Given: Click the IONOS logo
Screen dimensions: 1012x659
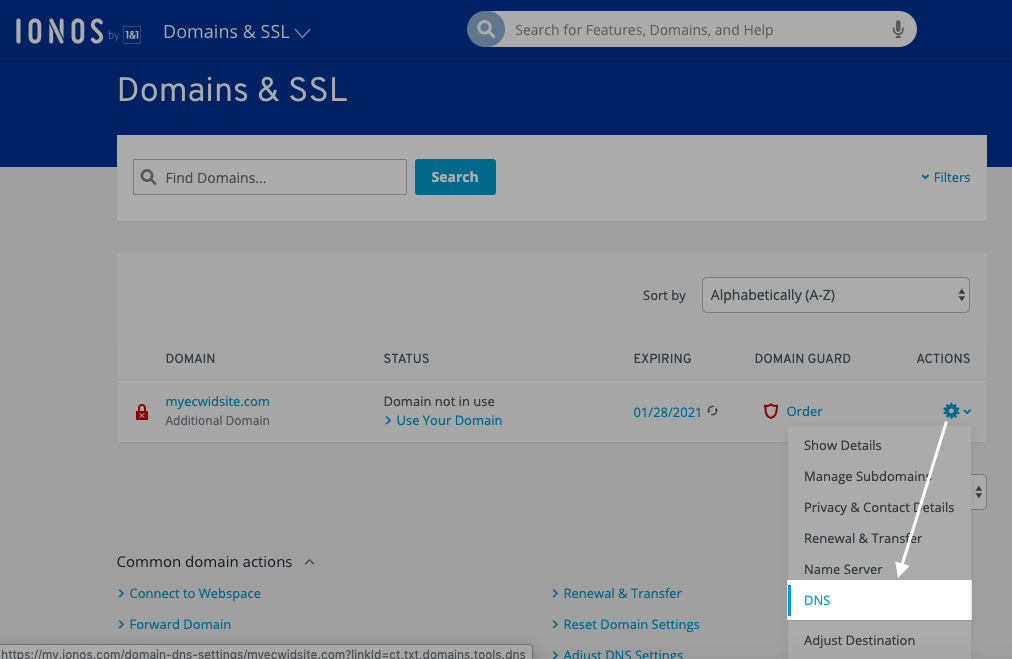Looking at the screenshot, I should (x=60, y=29).
